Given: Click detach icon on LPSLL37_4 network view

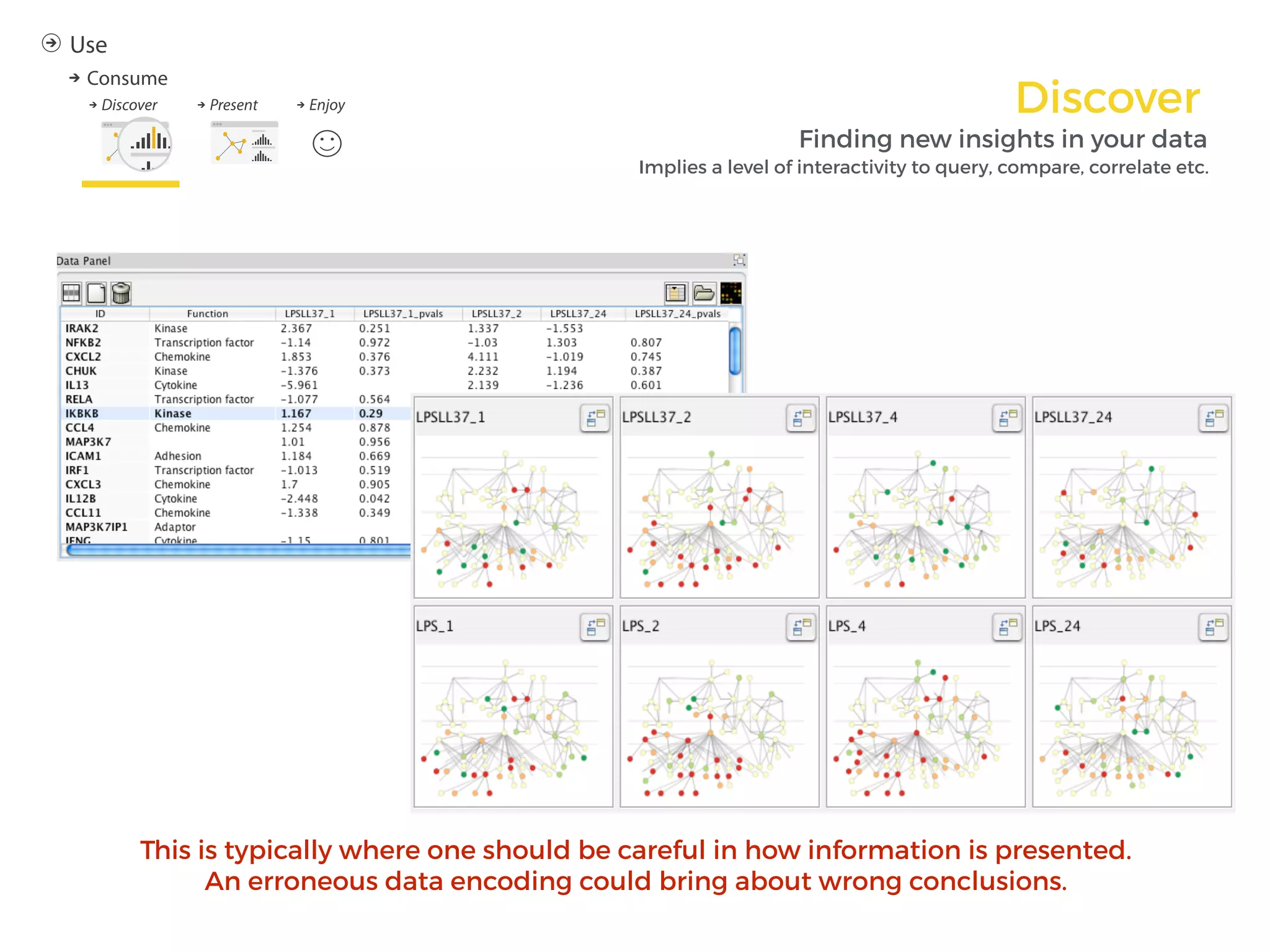Looking at the screenshot, I should click(x=1008, y=418).
